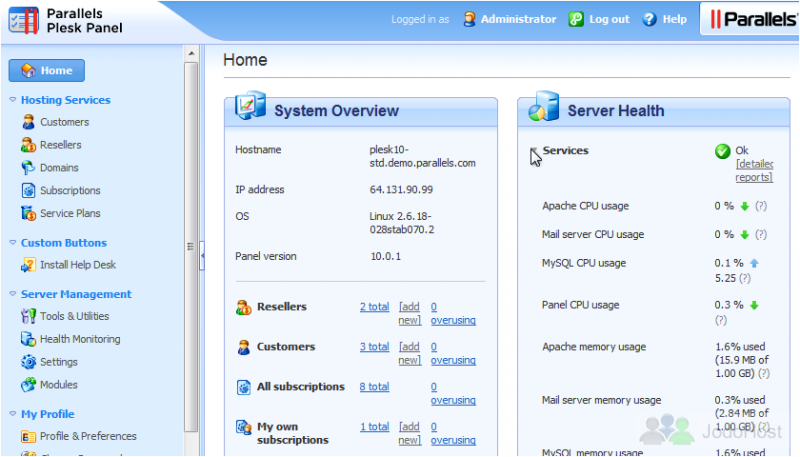
Task: Click the 'Mail server memory usage' label
Action: (602, 400)
